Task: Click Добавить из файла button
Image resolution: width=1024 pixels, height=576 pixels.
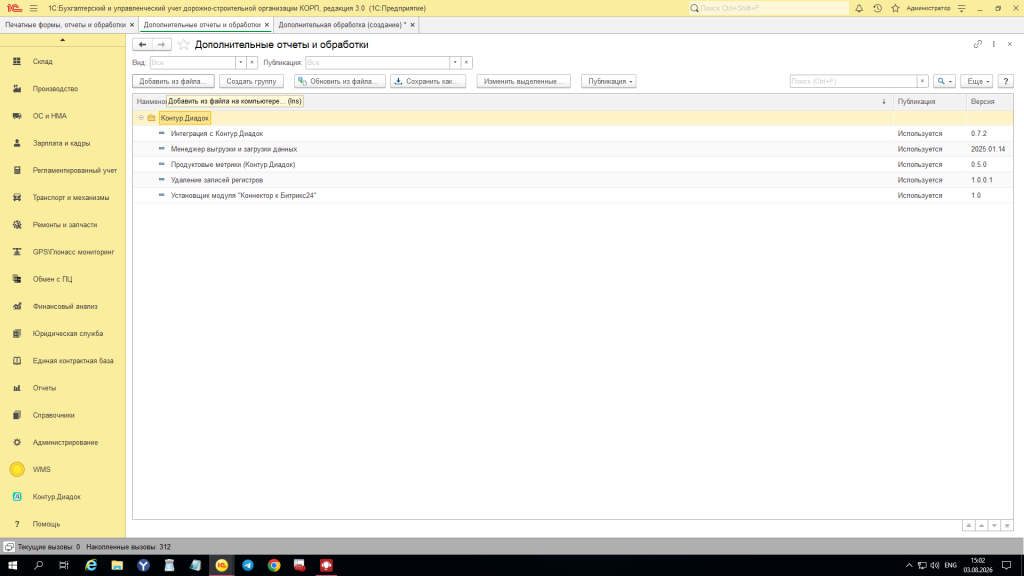Action: (x=173, y=82)
